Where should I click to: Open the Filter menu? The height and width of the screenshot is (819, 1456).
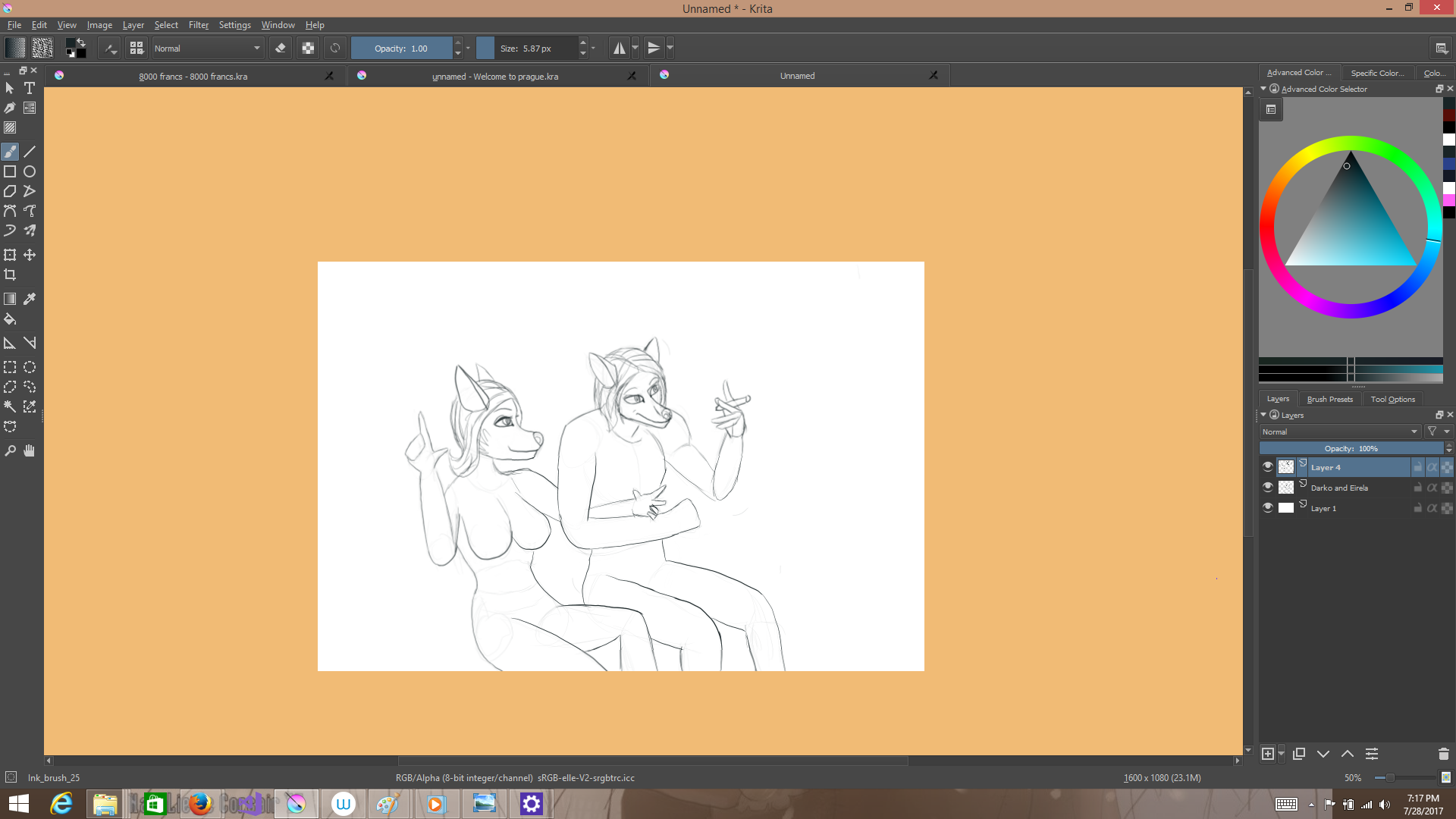click(198, 25)
